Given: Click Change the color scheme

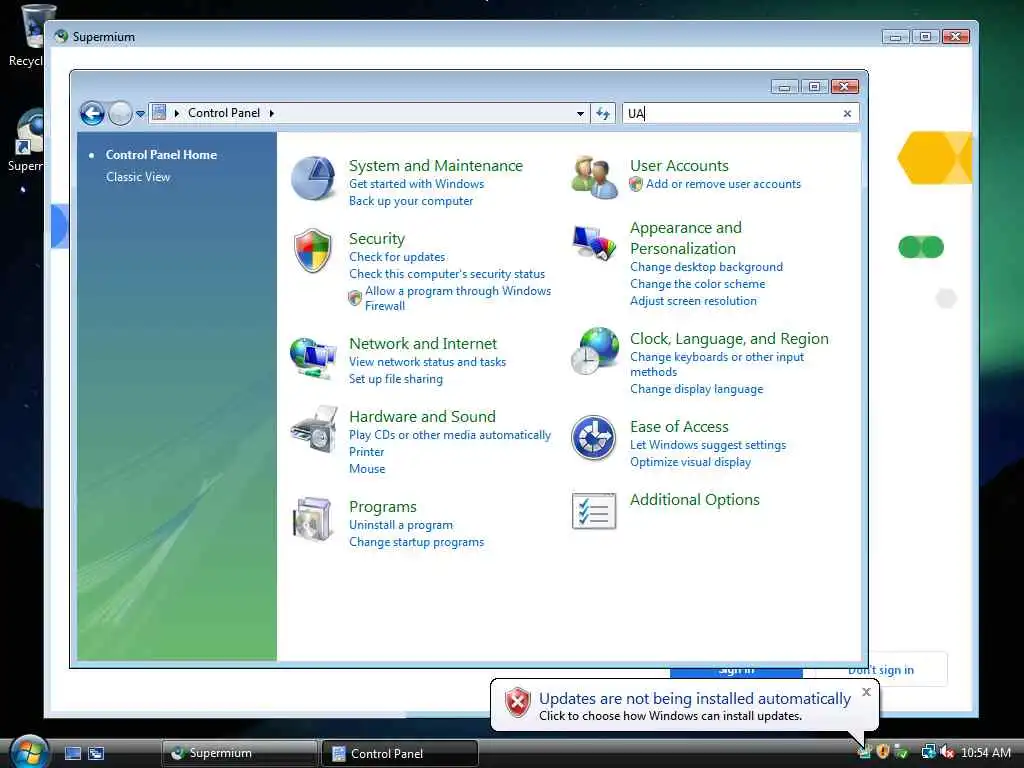Looking at the screenshot, I should click(x=697, y=284).
